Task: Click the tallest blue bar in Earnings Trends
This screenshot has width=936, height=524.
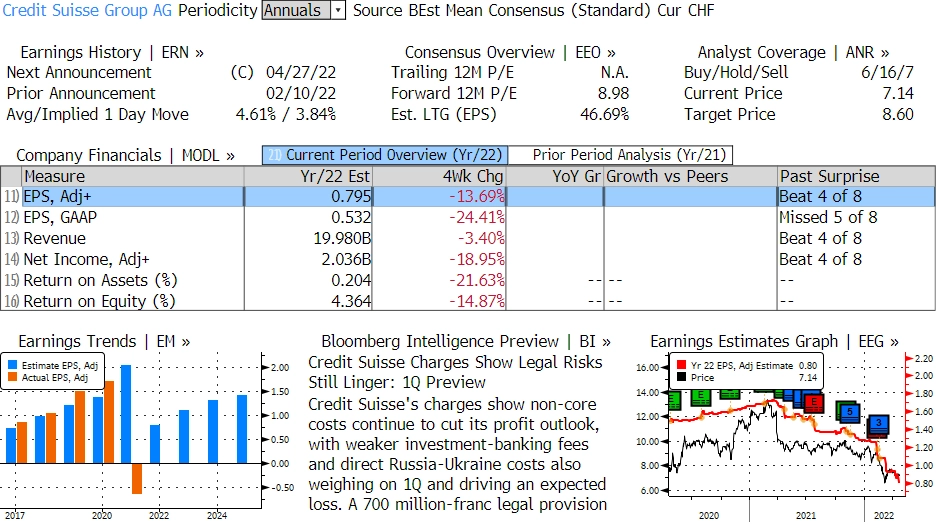Action: (126, 414)
